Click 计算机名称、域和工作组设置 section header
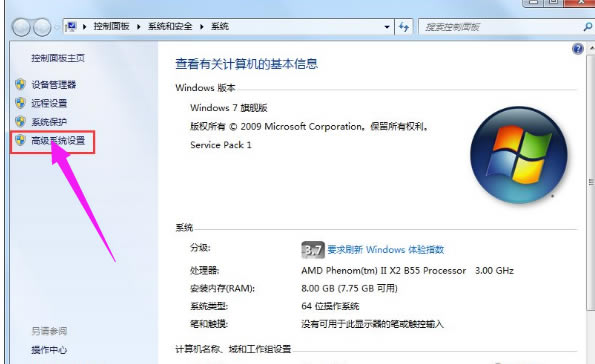This screenshot has width=595, height=364. 233,349
